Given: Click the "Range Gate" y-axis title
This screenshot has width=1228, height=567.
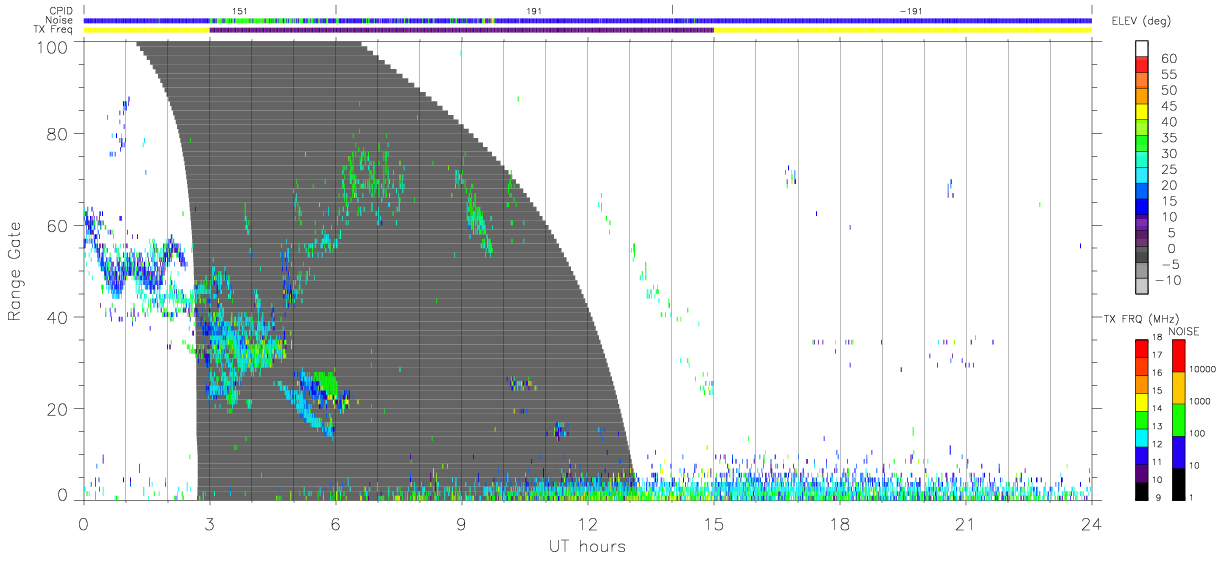Looking at the screenshot, I should (x=16, y=271).
